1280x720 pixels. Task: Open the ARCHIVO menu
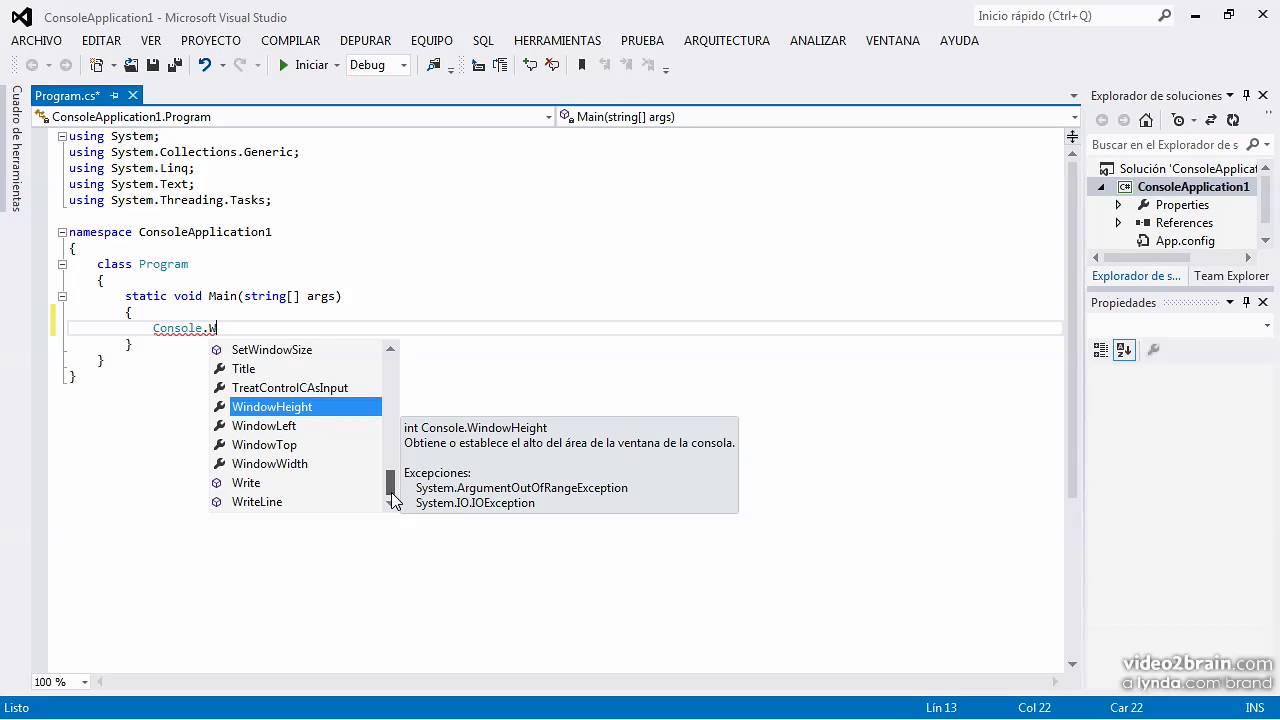click(36, 41)
